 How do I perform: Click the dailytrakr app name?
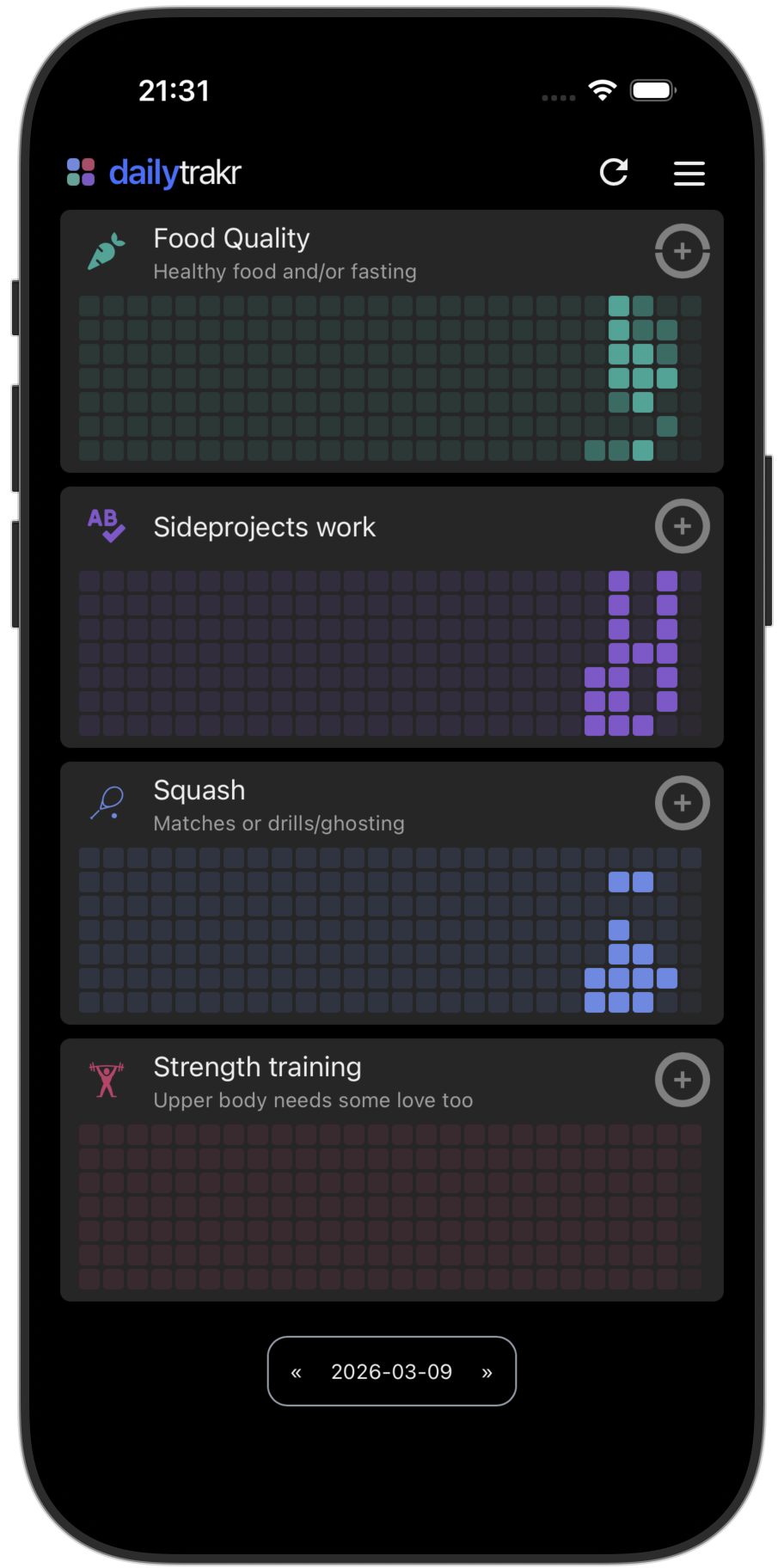[175, 173]
